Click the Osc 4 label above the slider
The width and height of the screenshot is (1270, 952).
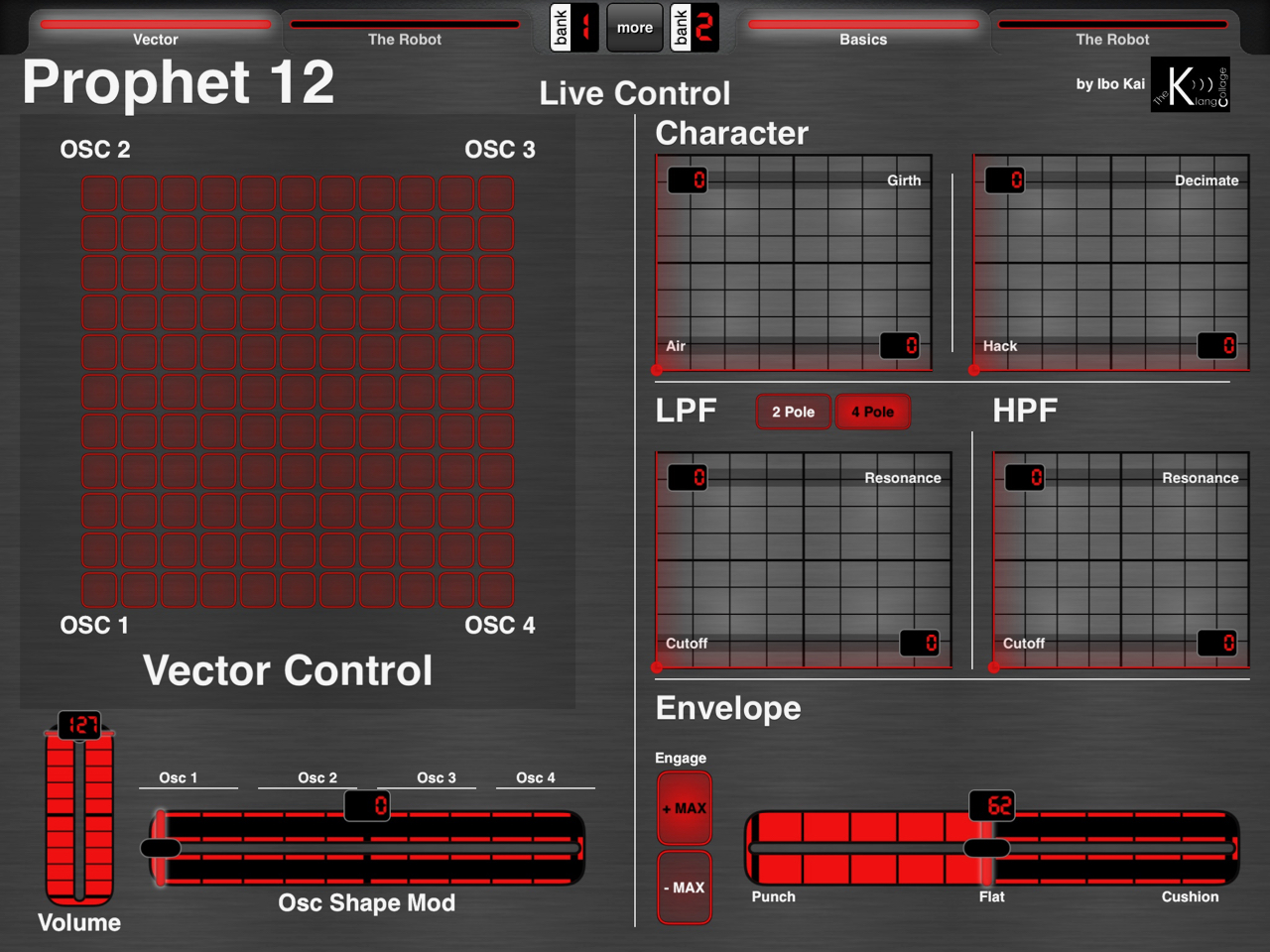coord(536,777)
